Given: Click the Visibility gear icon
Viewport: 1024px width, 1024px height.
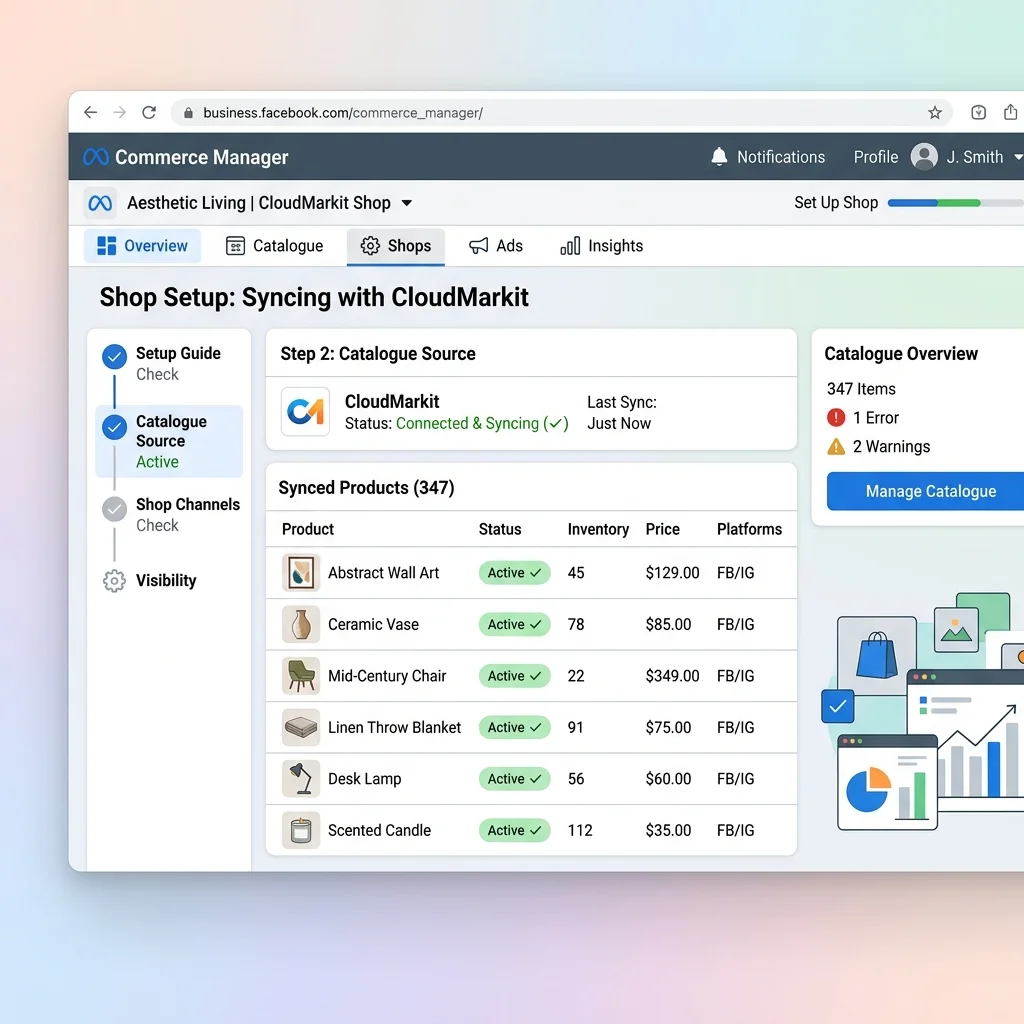Looking at the screenshot, I should [x=114, y=581].
